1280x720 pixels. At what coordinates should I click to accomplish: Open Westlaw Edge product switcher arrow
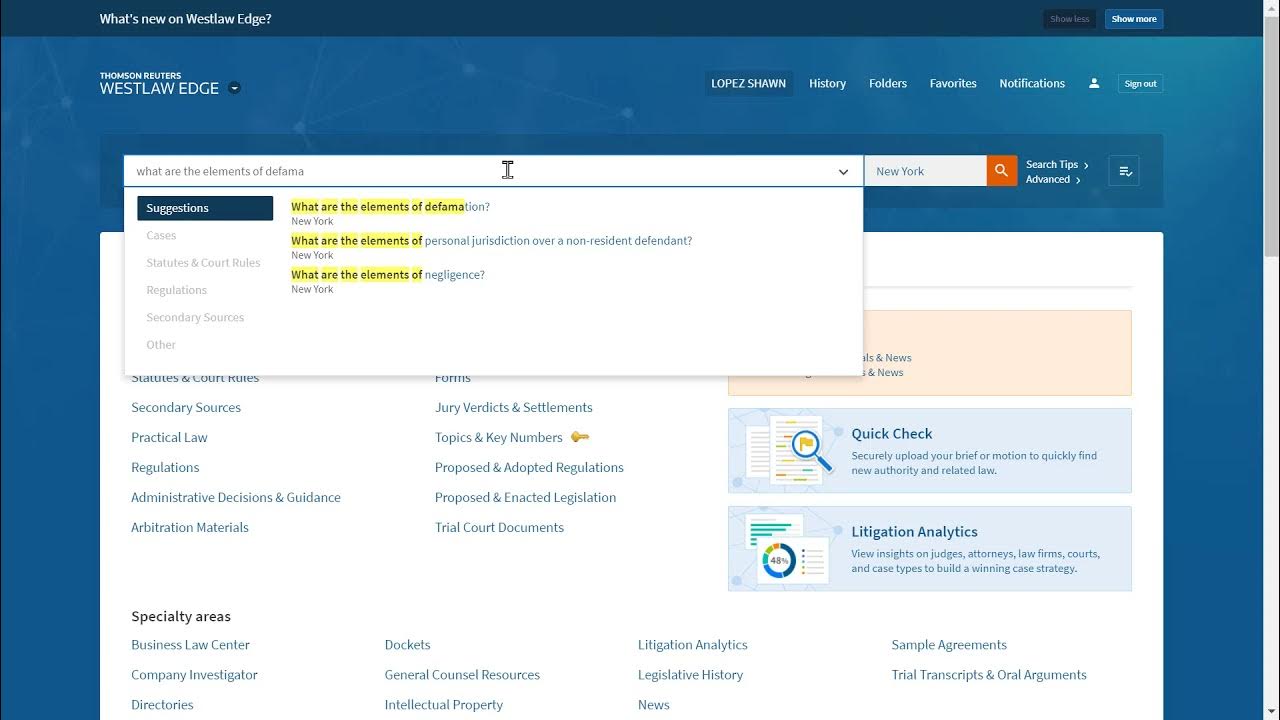[234, 88]
